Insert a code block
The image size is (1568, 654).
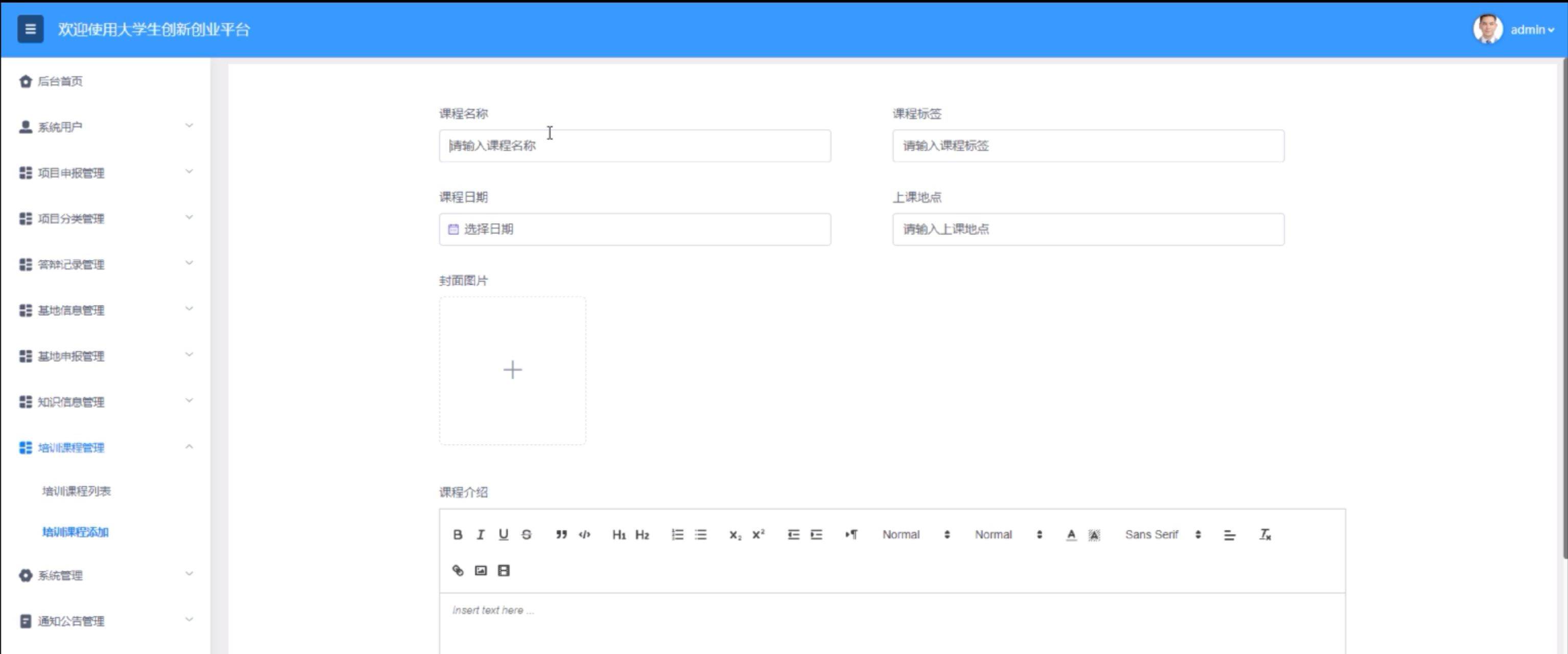(584, 534)
